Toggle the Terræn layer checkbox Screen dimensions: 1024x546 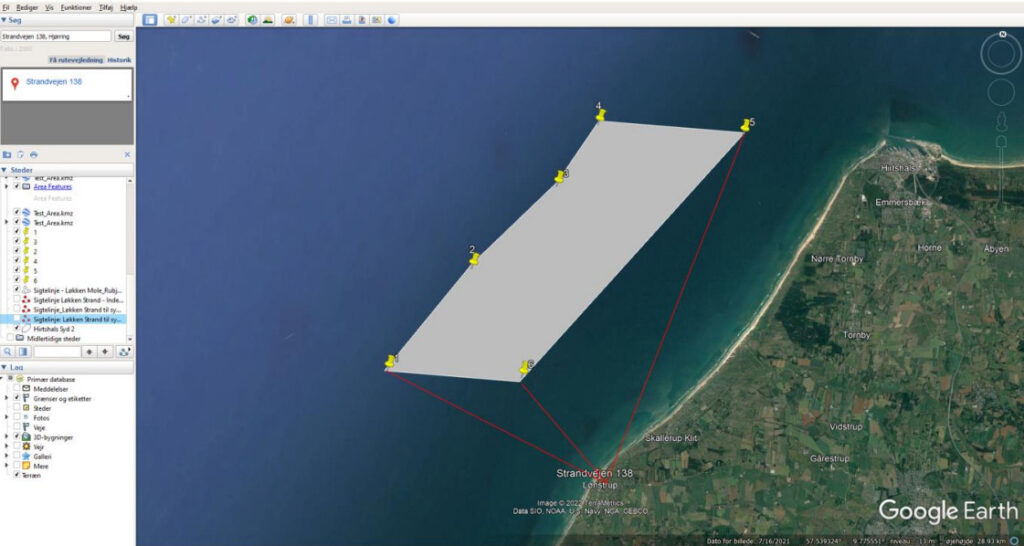click(x=17, y=475)
